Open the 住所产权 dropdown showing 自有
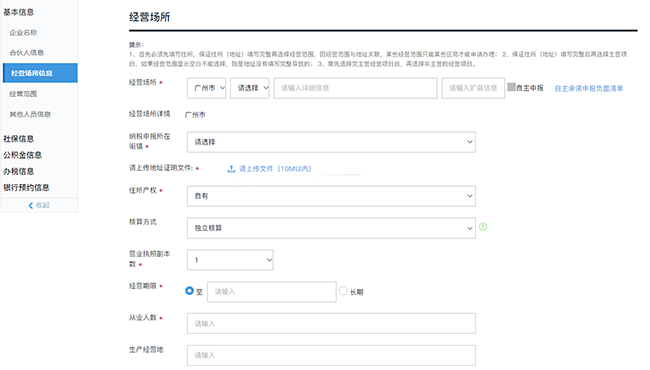Viewport: 650px width, 370px height. click(x=331, y=196)
